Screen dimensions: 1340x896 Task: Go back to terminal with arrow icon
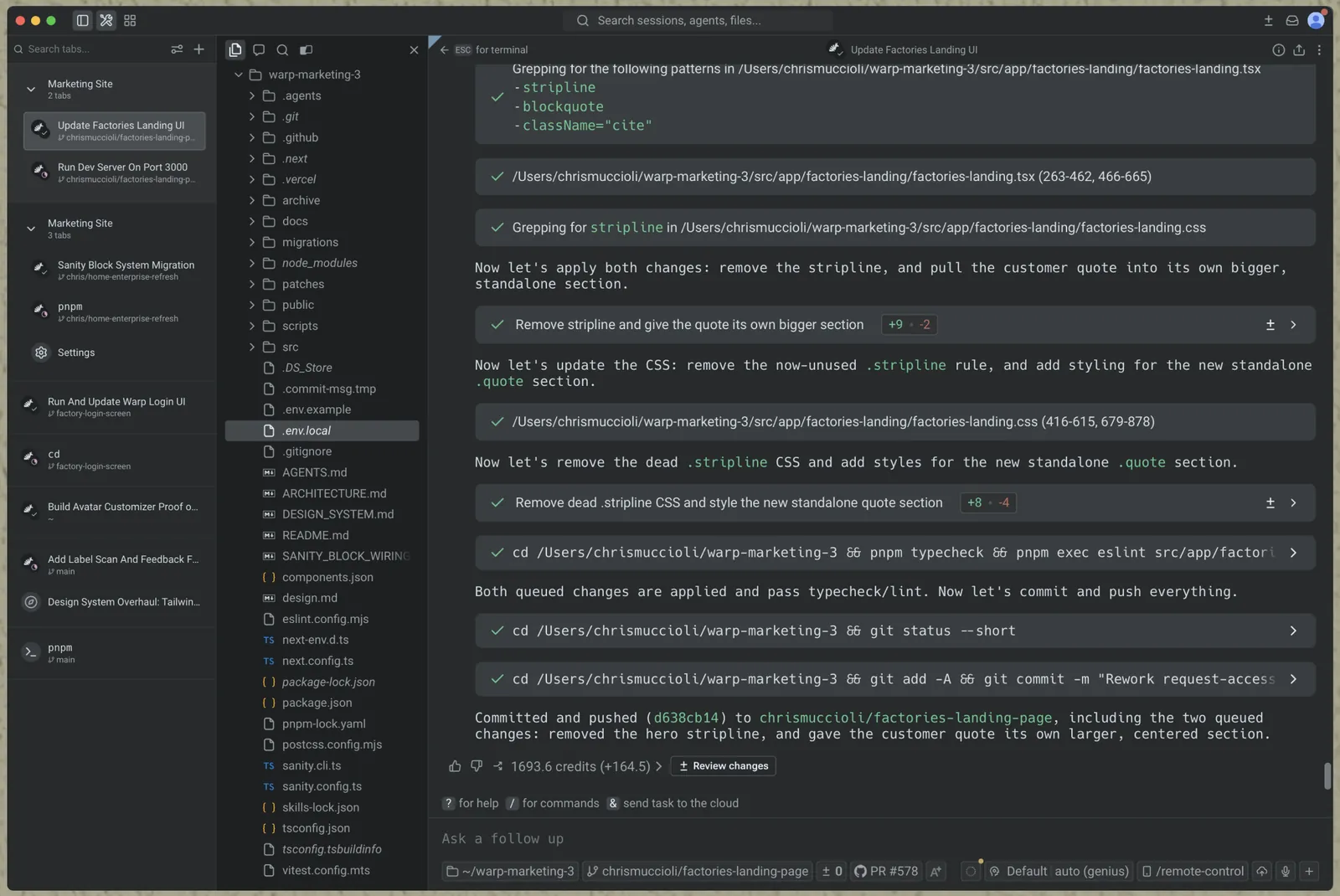(x=444, y=49)
